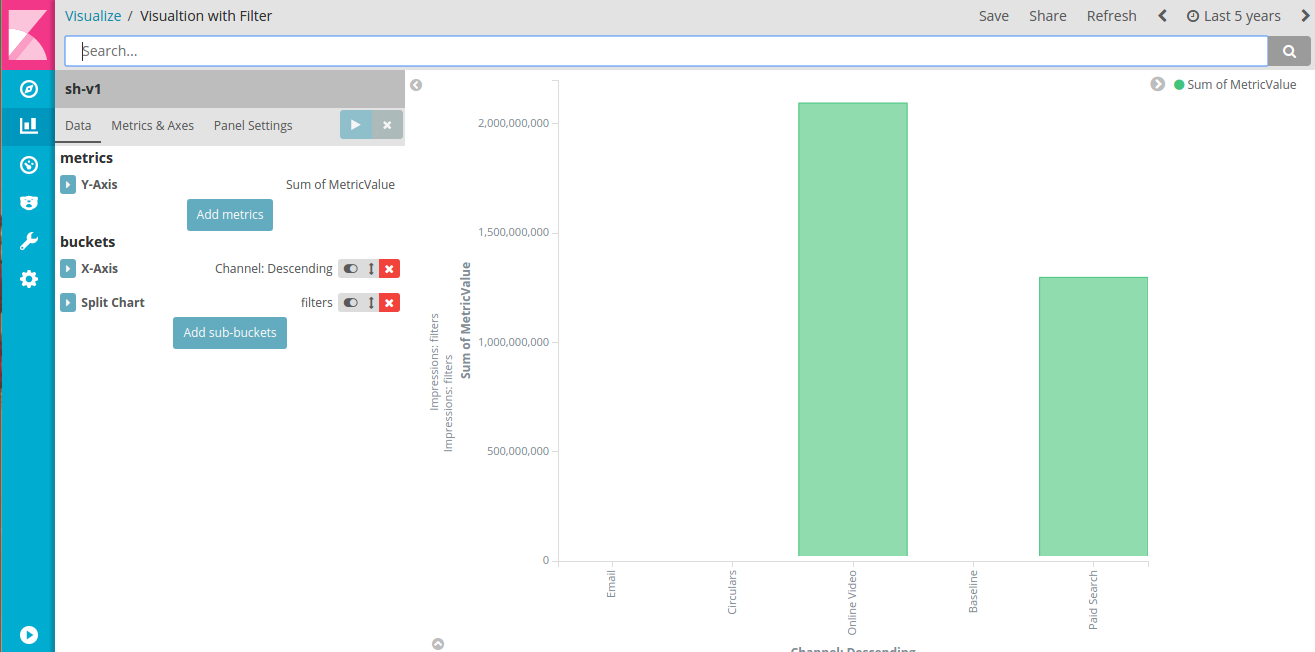Focus the Search query input field

[666, 51]
